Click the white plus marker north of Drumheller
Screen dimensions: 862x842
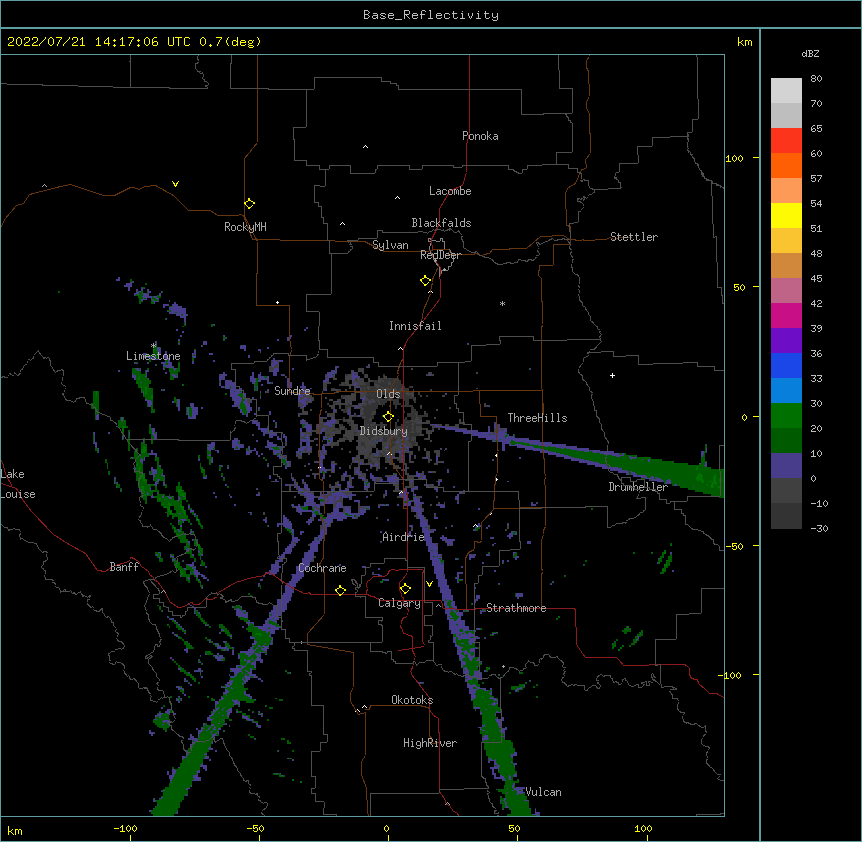point(612,375)
